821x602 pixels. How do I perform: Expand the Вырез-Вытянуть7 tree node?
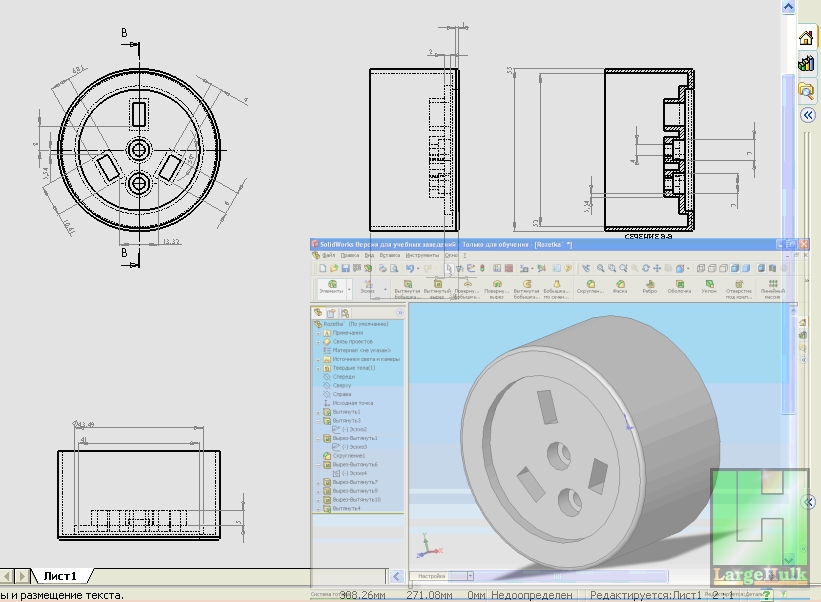click(318, 482)
